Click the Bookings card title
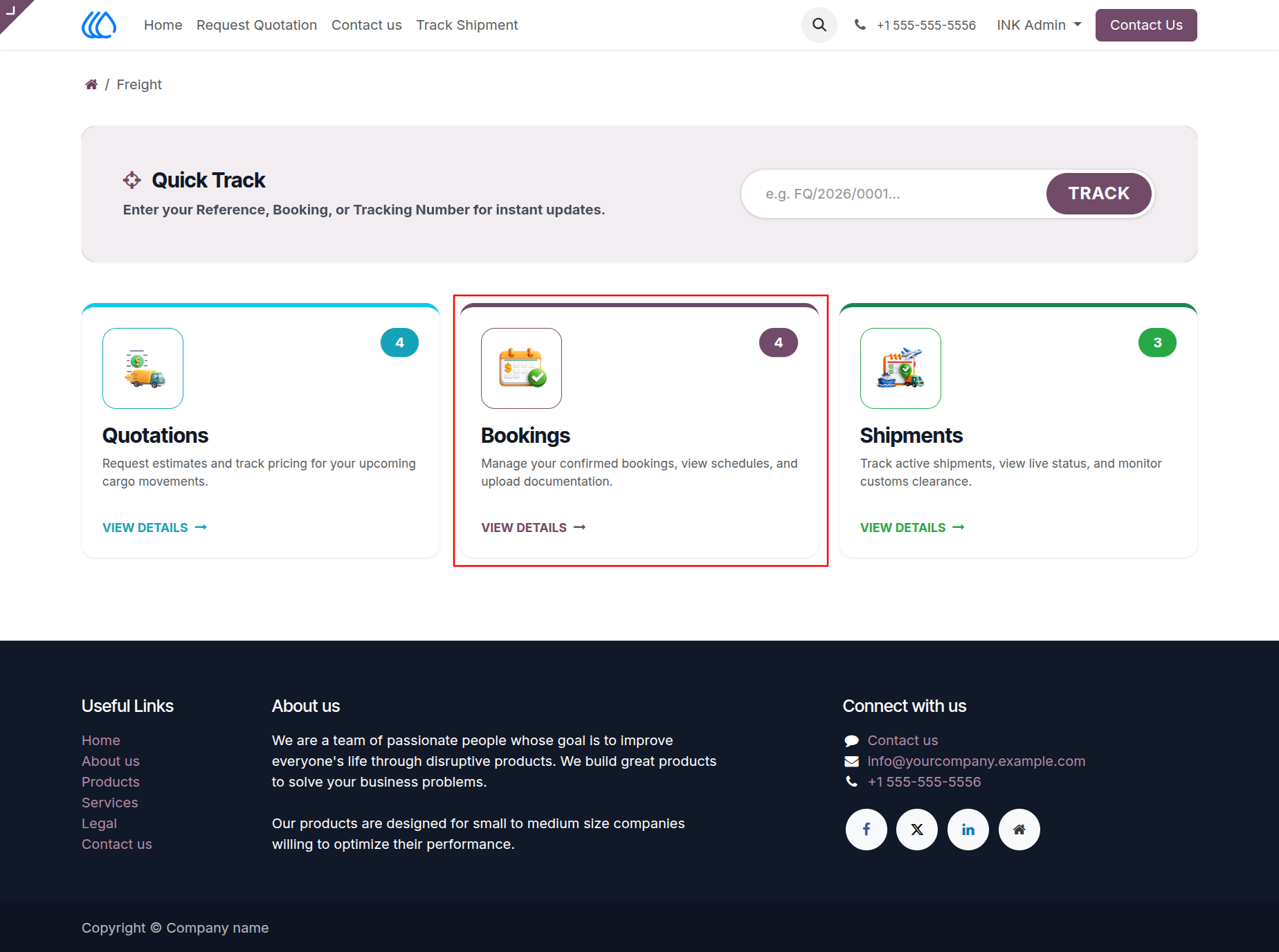The image size is (1279, 952). point(525,435)
